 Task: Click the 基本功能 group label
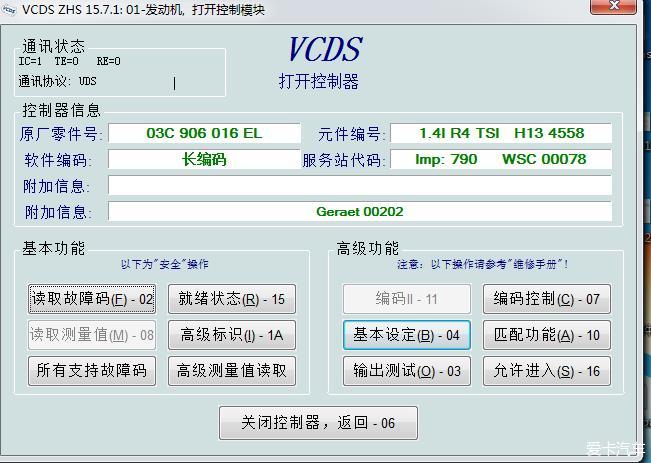[54, 248]
